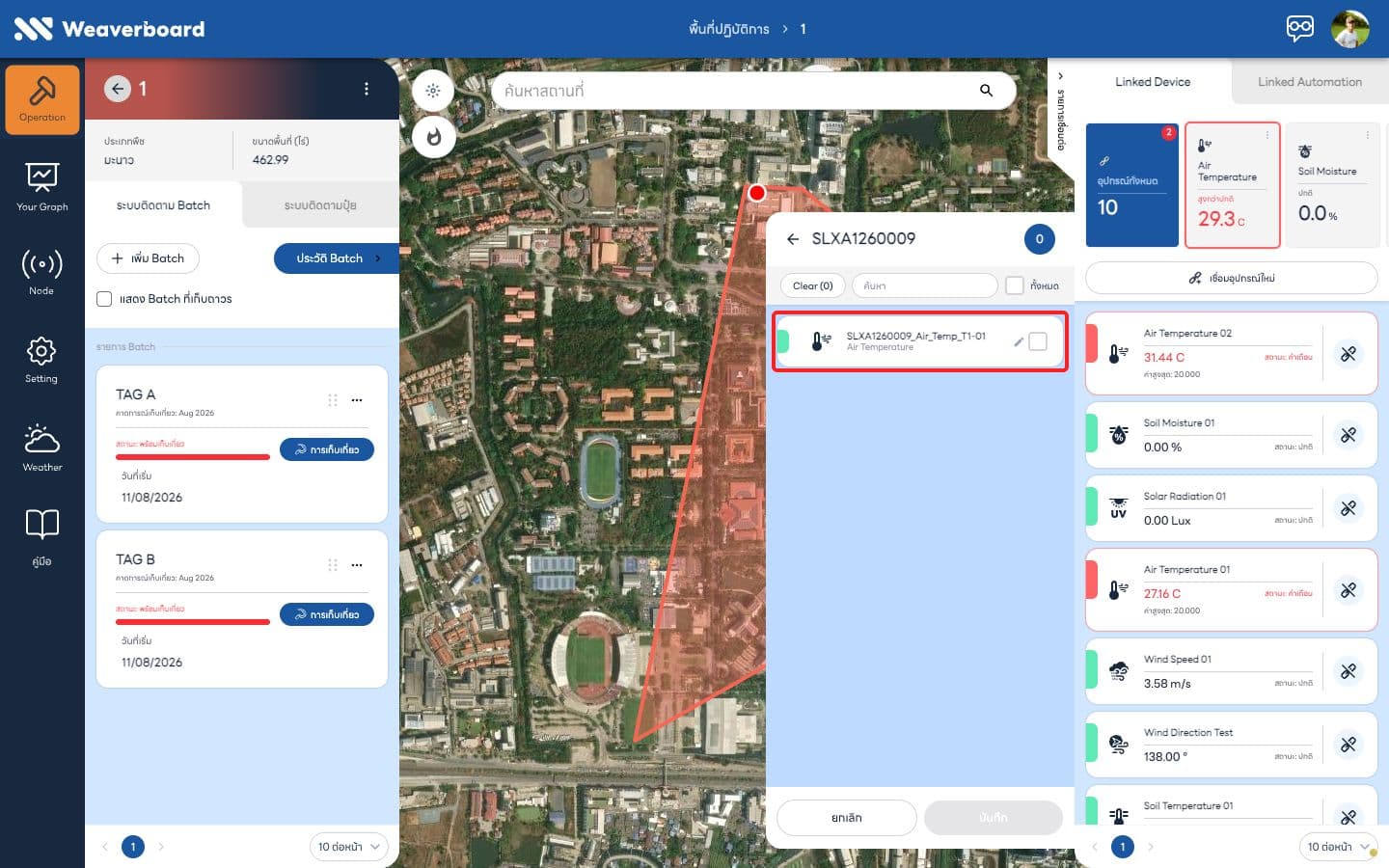
Task: Click the add Batch button
Action: coord(148,258)
